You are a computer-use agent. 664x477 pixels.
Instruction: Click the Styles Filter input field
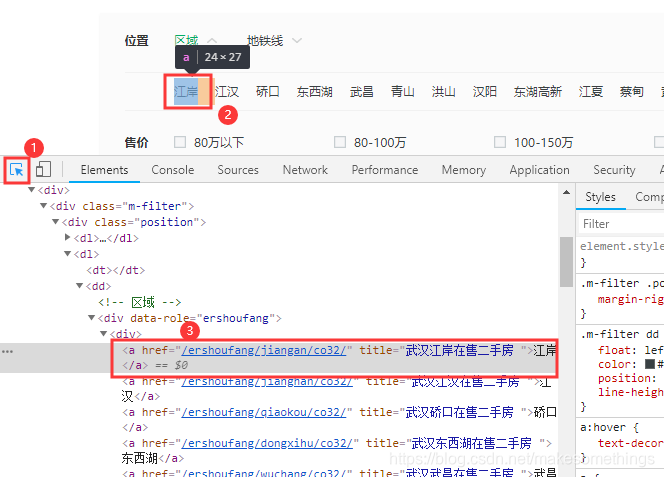(x=621, y=224)
